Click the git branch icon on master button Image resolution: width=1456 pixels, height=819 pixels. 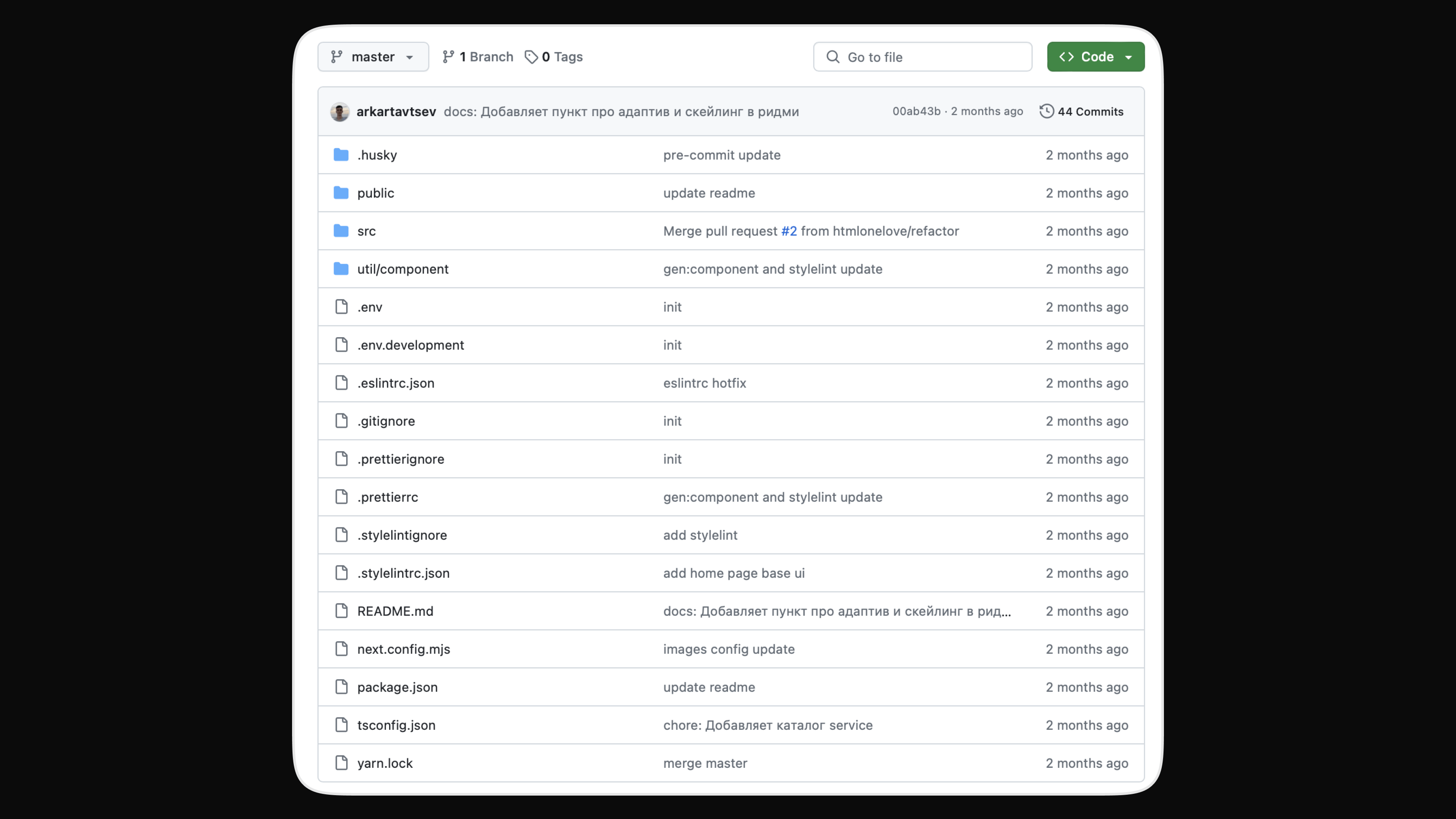[x=337, y=56]
